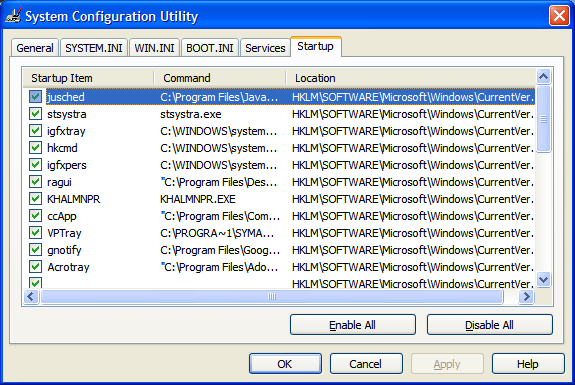The image size is (575, 385).
Task: Click the vertical scrollbar up arrow
Action: click(x=543, y=76)
